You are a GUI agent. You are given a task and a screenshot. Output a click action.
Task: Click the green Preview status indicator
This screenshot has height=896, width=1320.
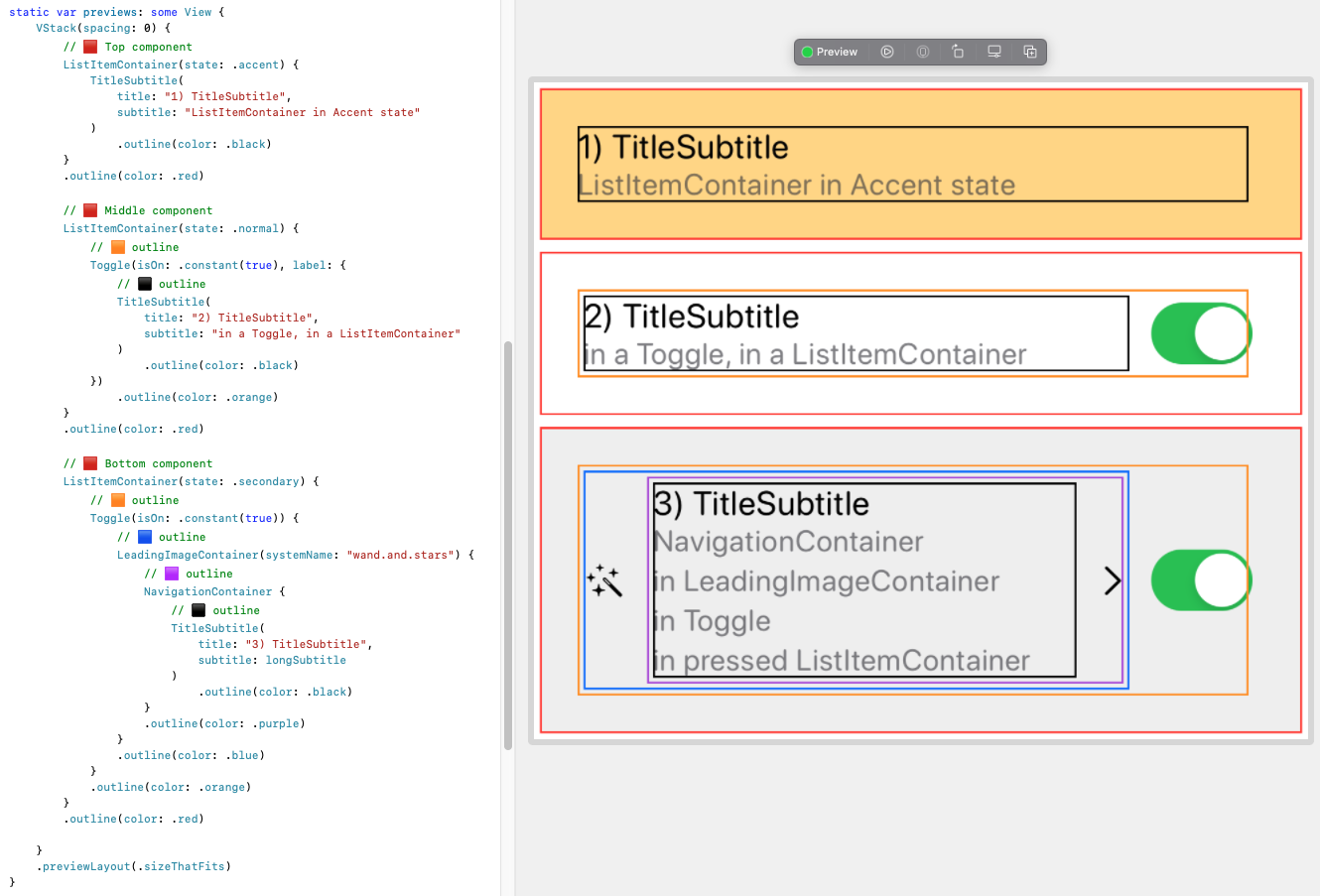(x=806, y=51)
